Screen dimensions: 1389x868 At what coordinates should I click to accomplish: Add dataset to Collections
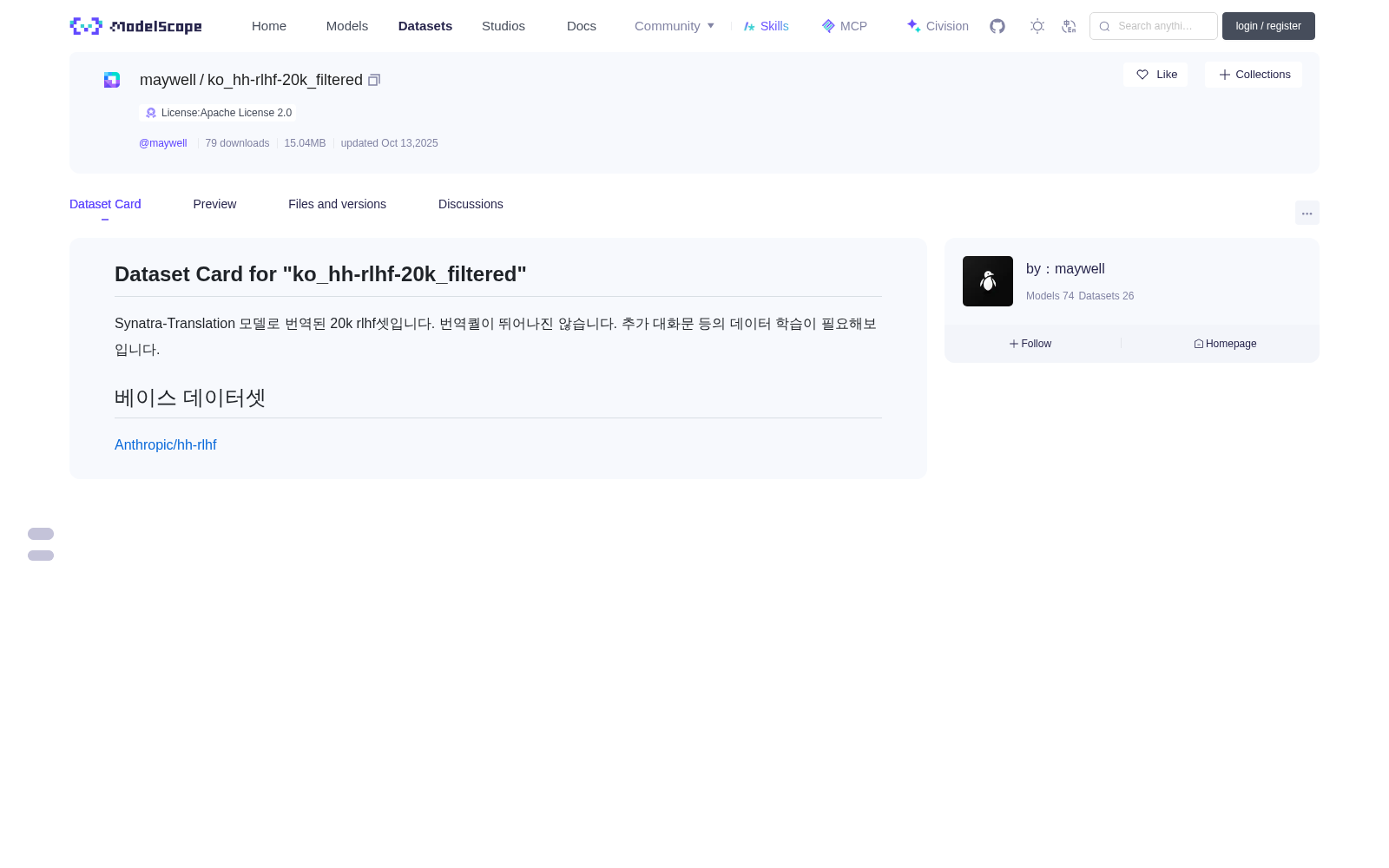1254,75
